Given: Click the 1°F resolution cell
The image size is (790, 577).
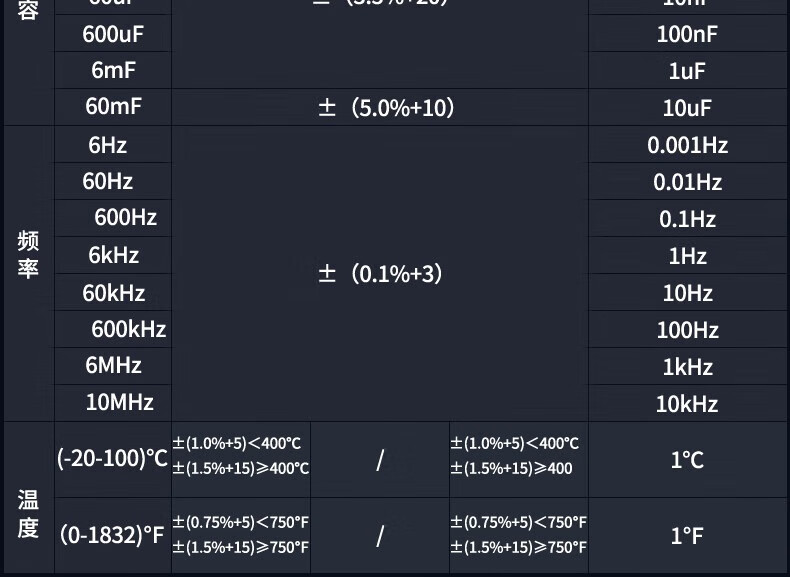Looking at the screenshot, I should click(687, 536).
